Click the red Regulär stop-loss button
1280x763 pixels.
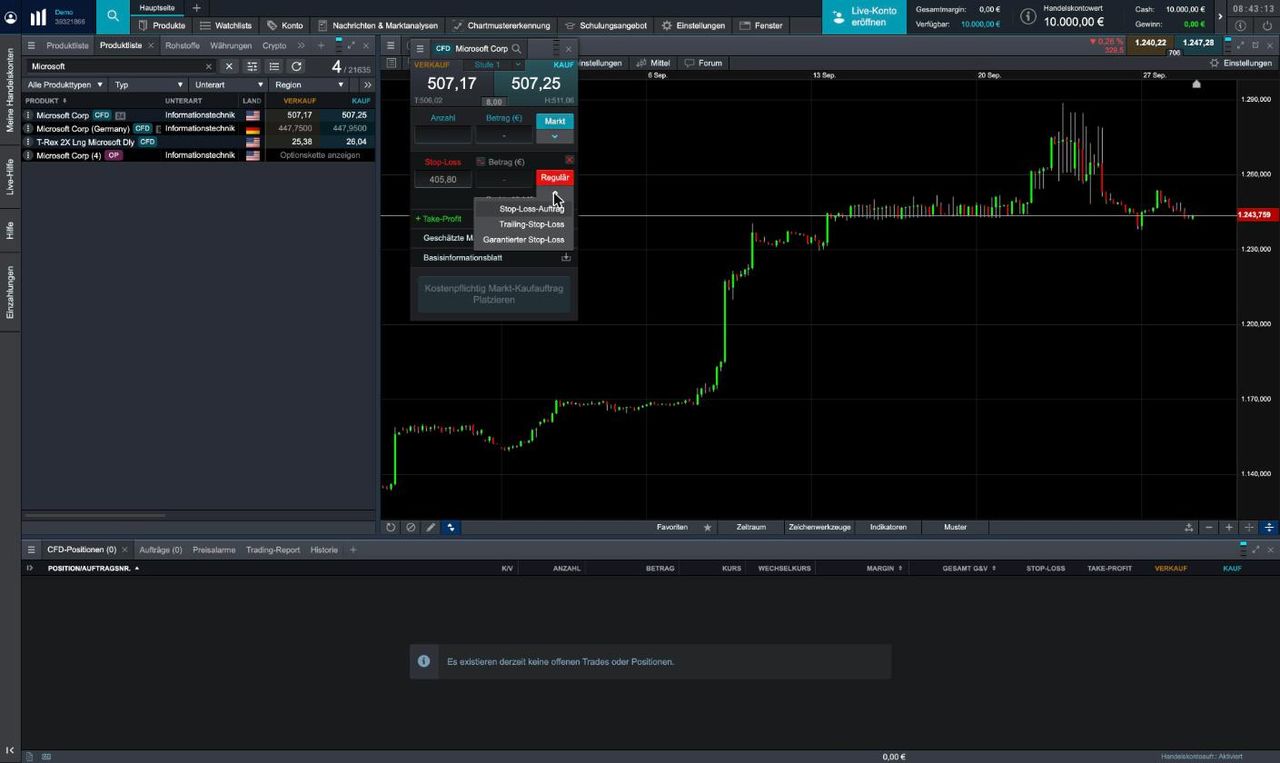555,178
